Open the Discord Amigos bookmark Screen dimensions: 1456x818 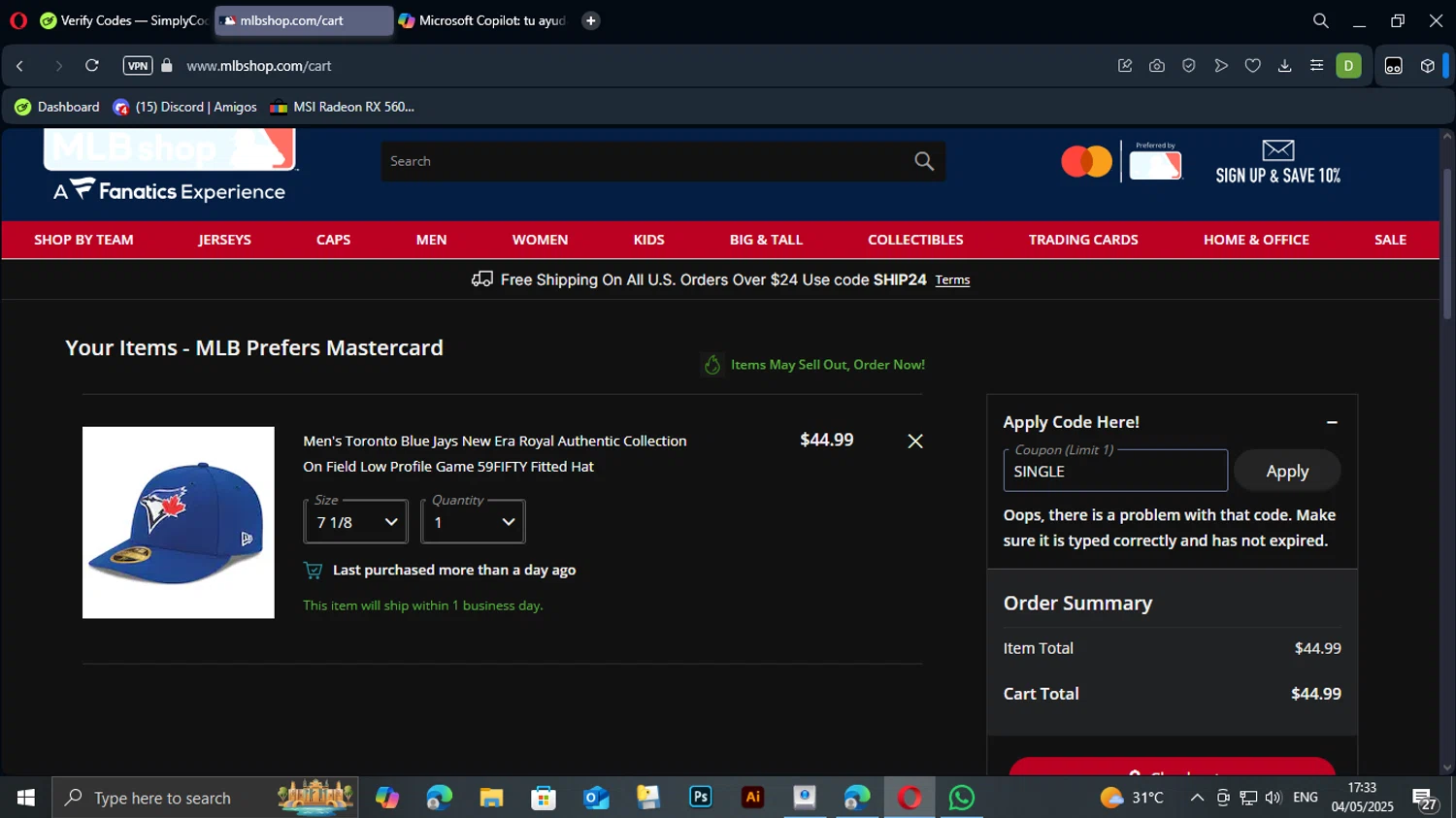pyautogui.click(x=185, y=107)
